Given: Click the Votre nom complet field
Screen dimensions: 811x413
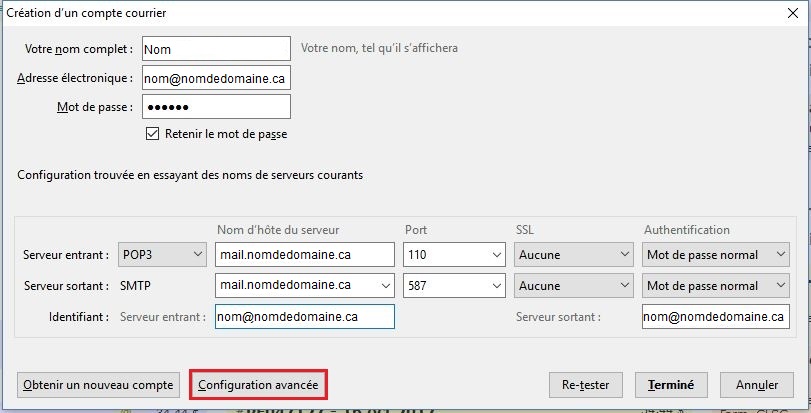Looking at the screenshot, I should click(x=216, y=48).
